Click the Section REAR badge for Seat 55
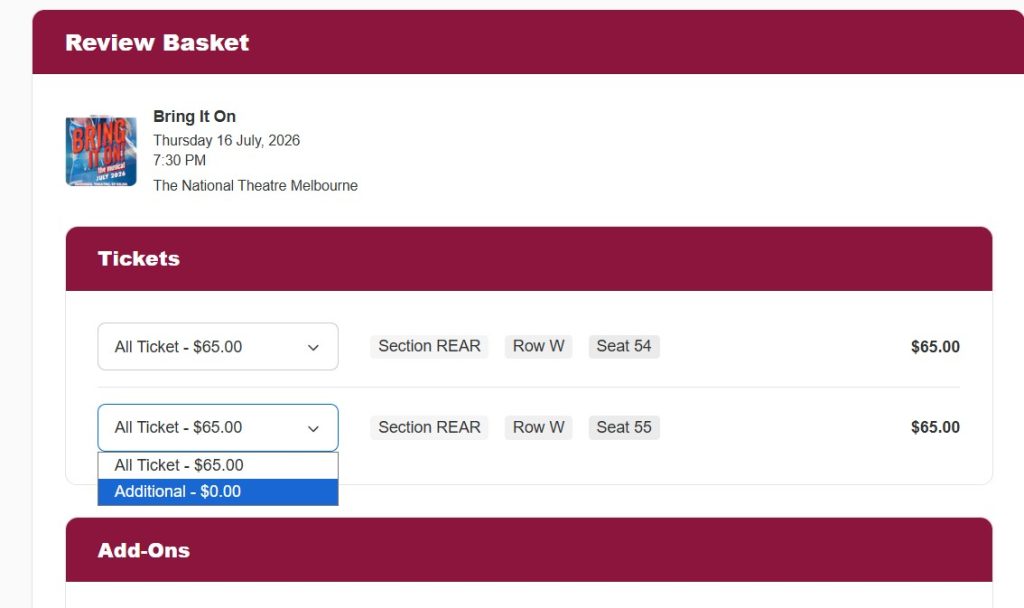This screenshot has height=608, width=1024. (429, 427)
